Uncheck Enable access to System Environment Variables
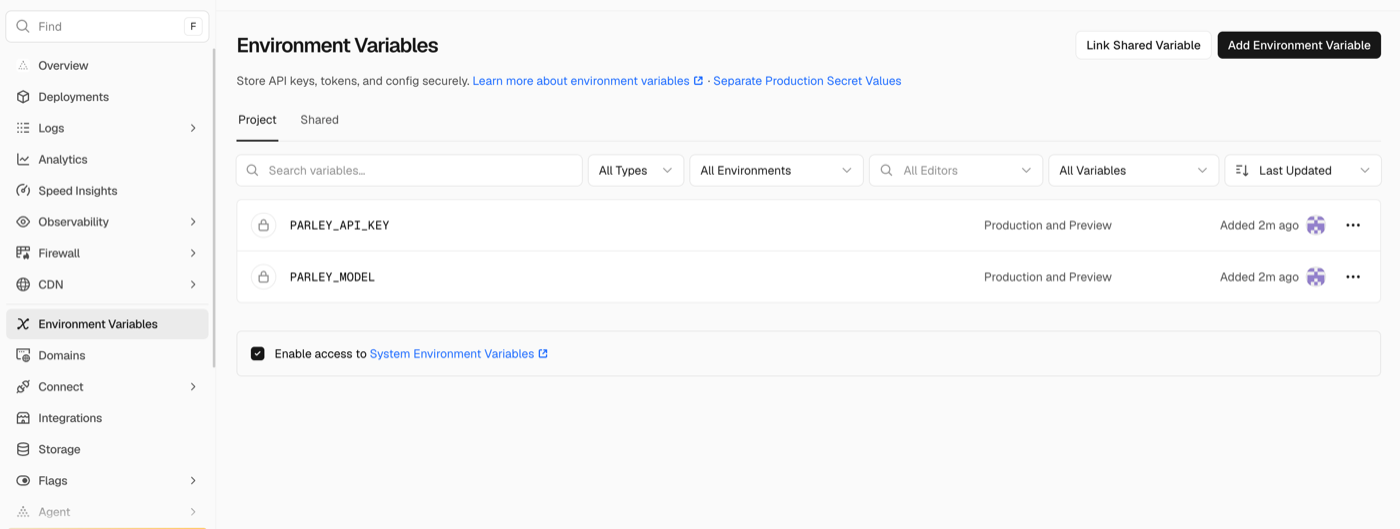 (258, 354)
